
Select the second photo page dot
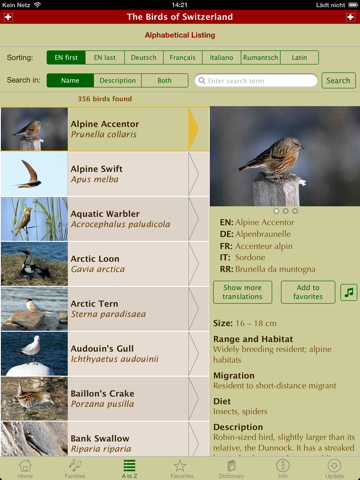point(285,211)
